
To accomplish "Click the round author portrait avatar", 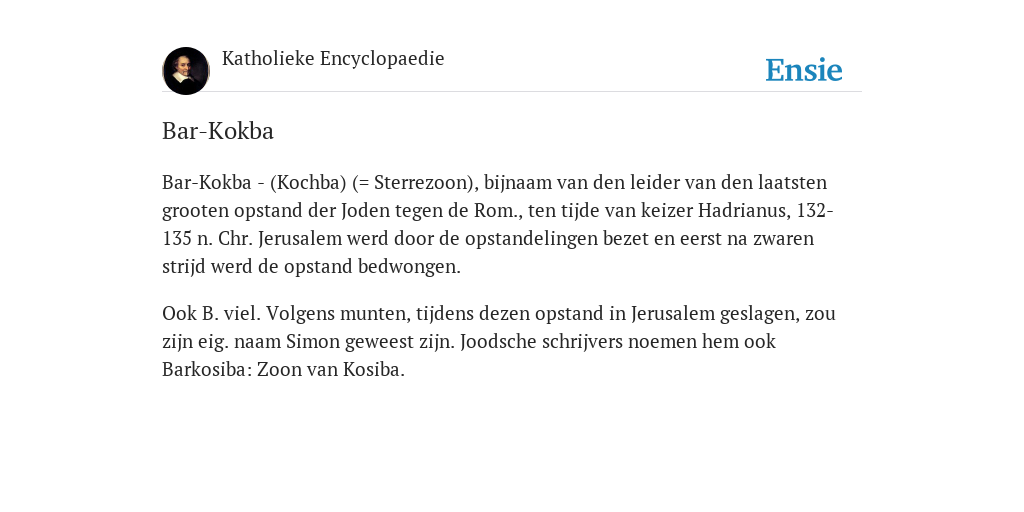I will pos(186,71).
